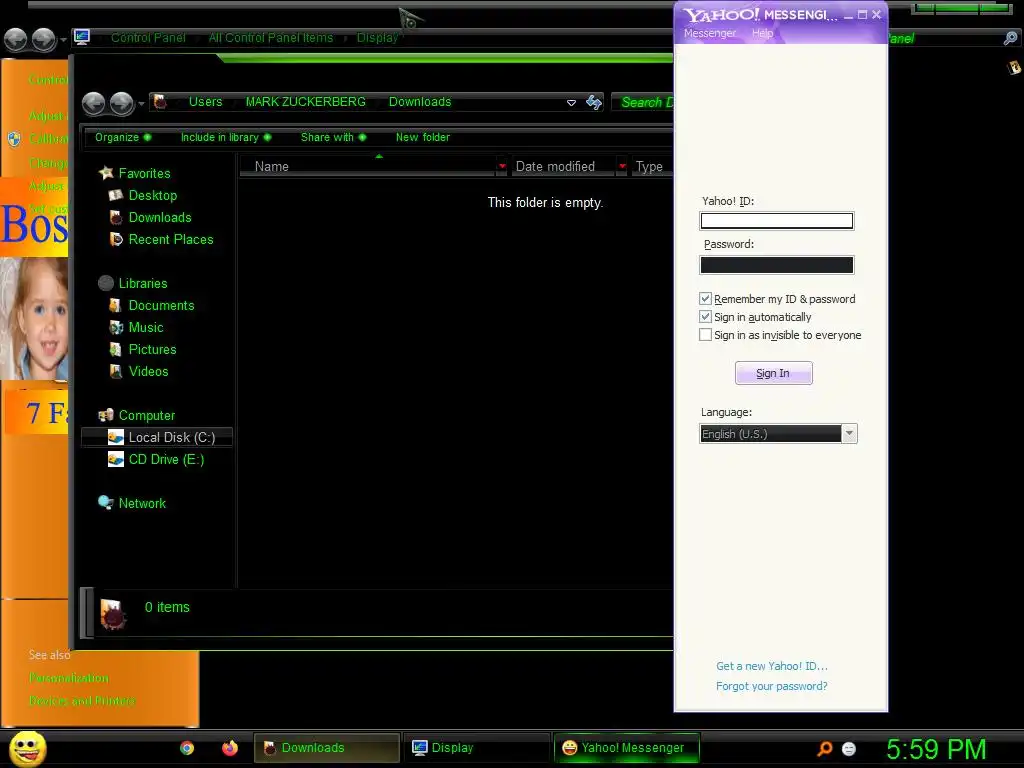Sort by the Name column header

tap(368, 167)
